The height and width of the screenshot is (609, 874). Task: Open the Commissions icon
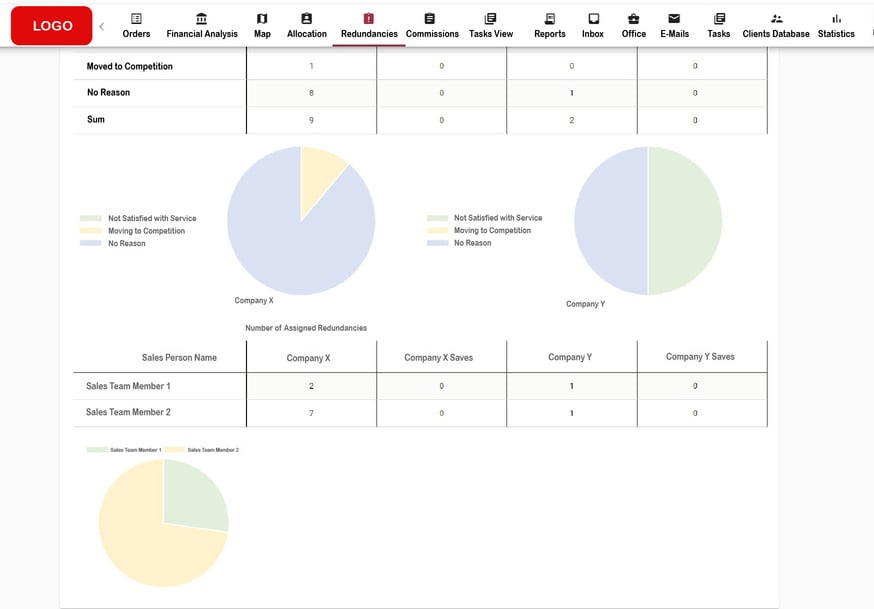coord(431,19)
